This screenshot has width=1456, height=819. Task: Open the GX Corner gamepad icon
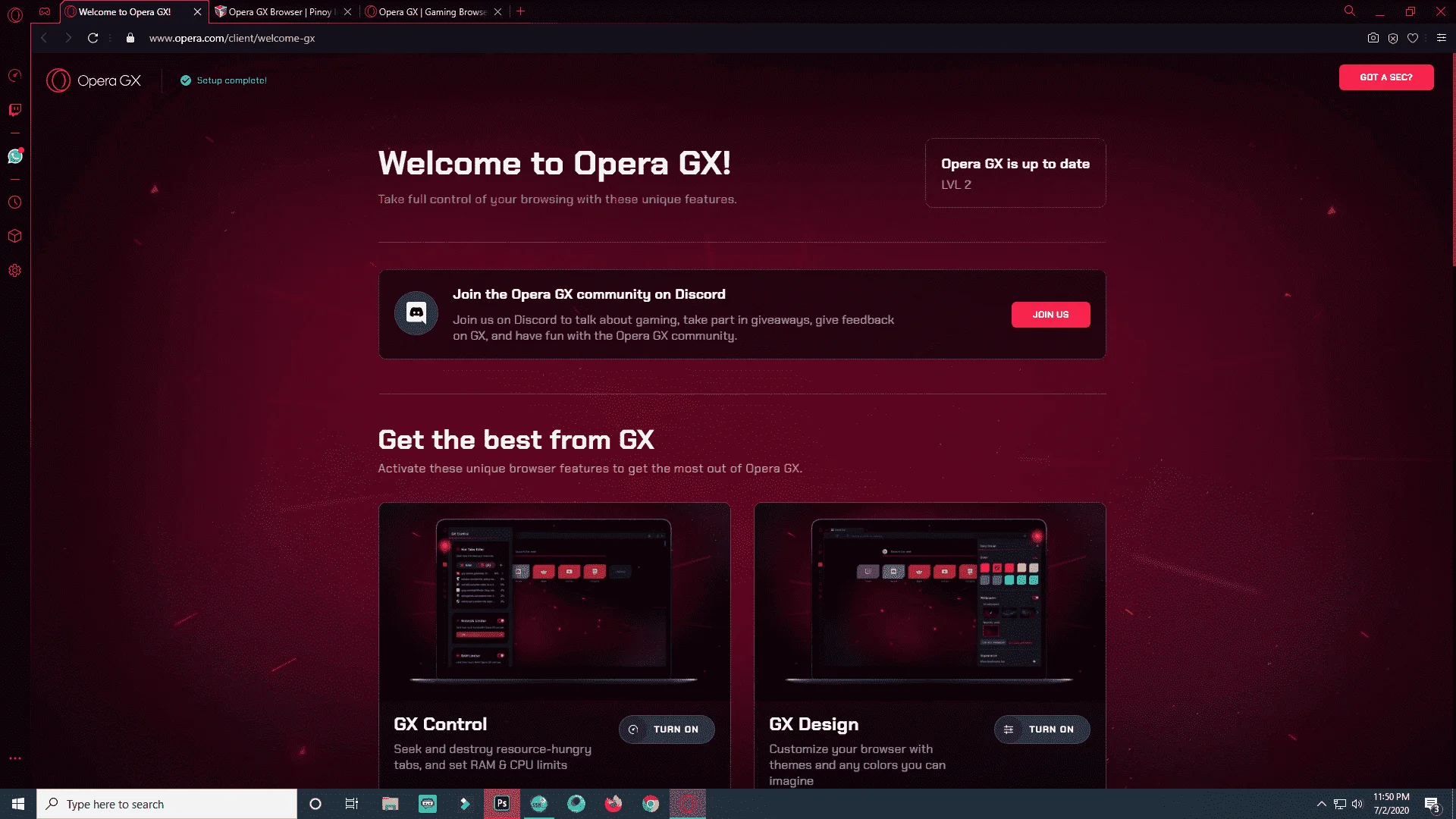pos(45,11)
